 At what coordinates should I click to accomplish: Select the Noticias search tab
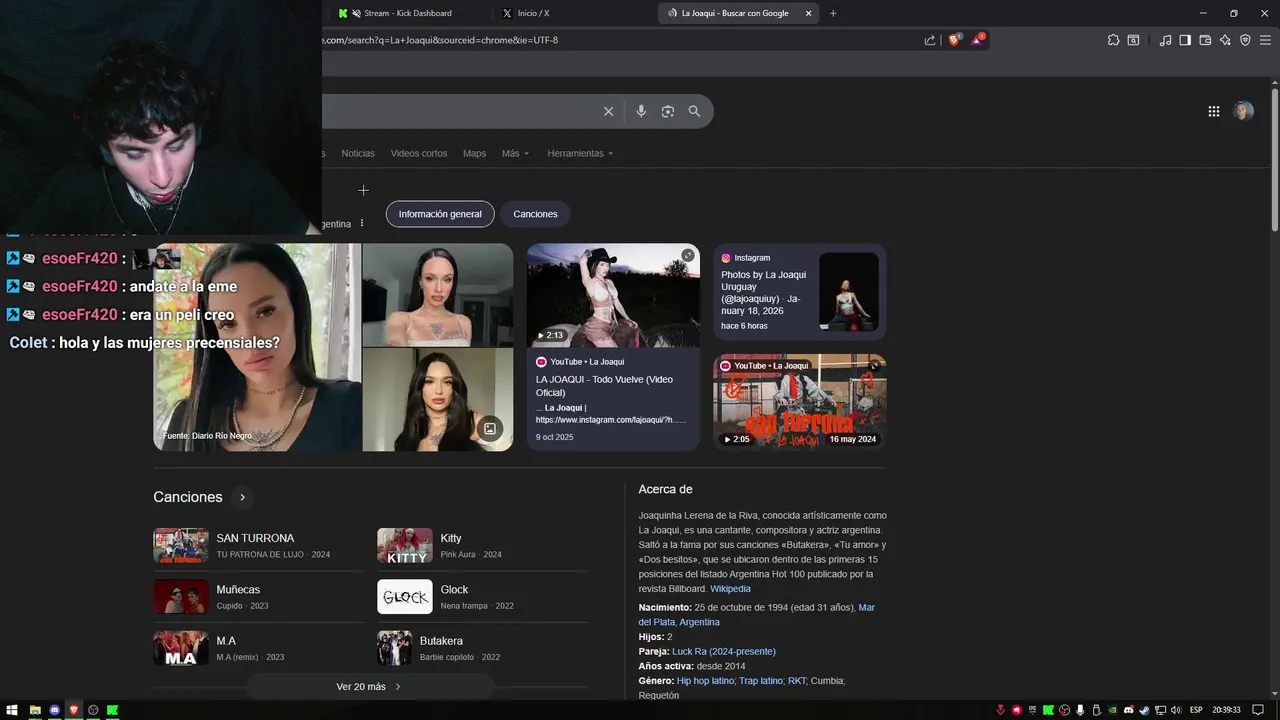(x=358, y=153)
